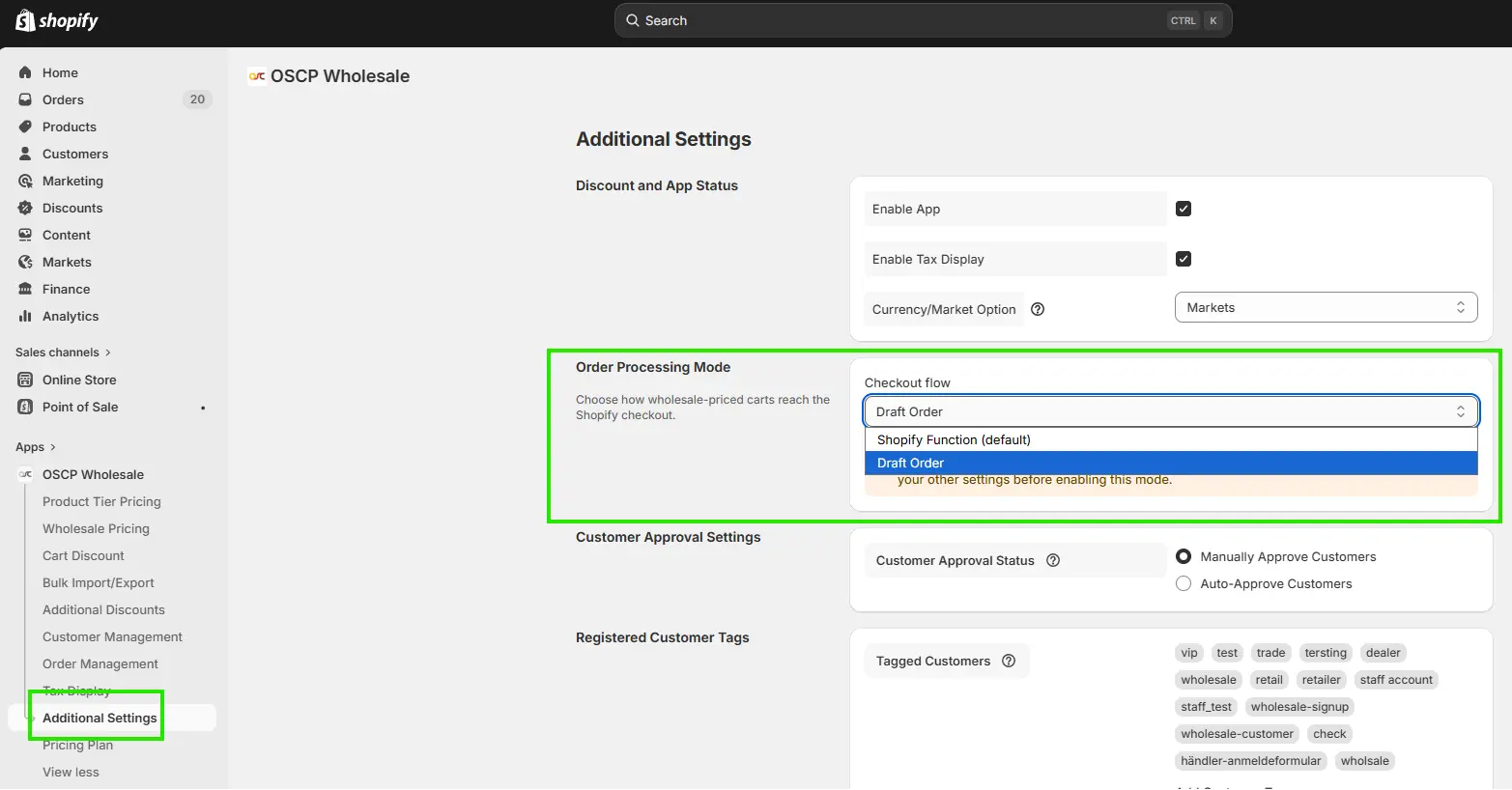Click the Customer Approval Status help icon

click(x=1053, y=560)
